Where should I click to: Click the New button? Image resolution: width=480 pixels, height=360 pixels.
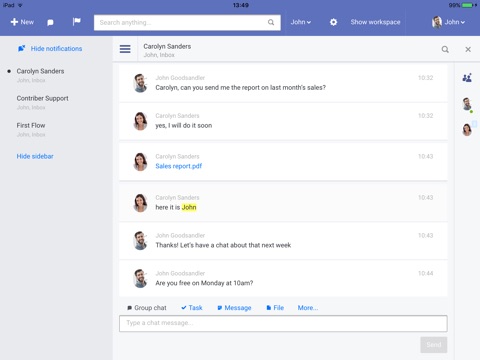click(22, 22)
